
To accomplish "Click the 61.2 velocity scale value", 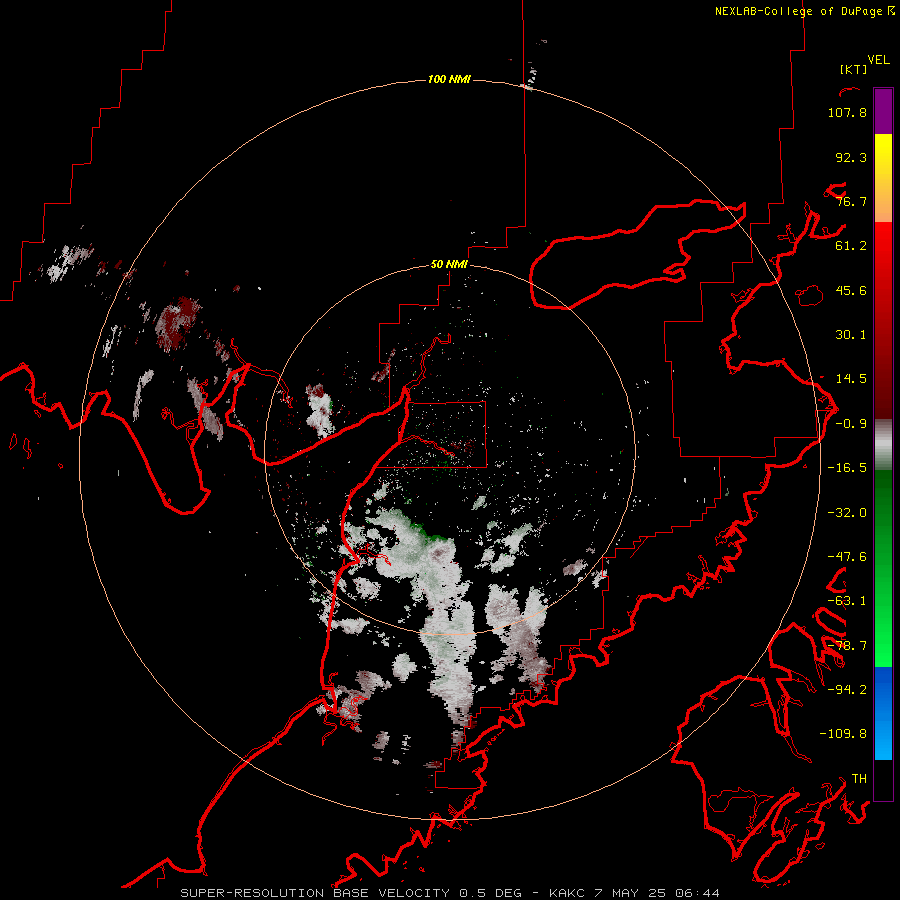I will [x=851, y=246].
